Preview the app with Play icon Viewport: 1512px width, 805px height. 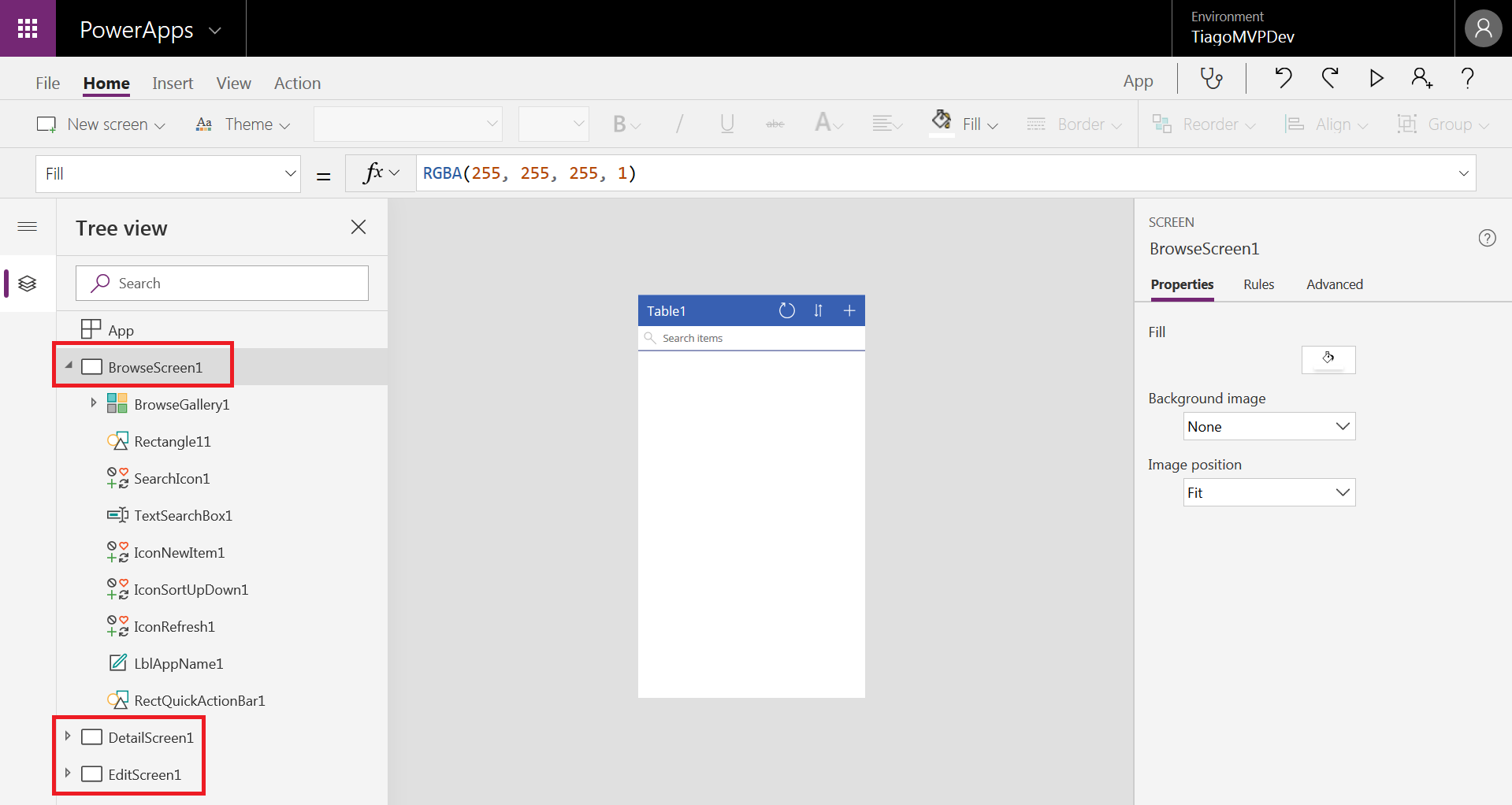[1376, 79]
